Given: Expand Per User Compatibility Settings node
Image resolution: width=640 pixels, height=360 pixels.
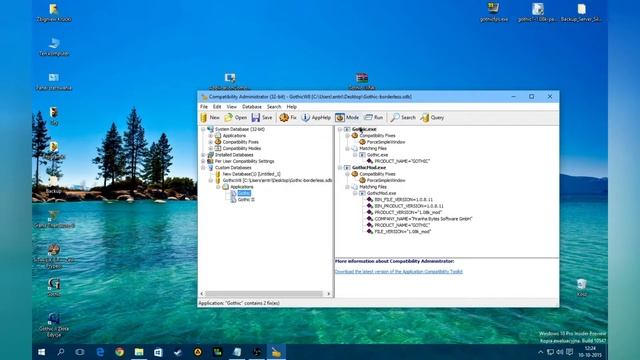Looking at the screenshot, I should click(203, 161).
